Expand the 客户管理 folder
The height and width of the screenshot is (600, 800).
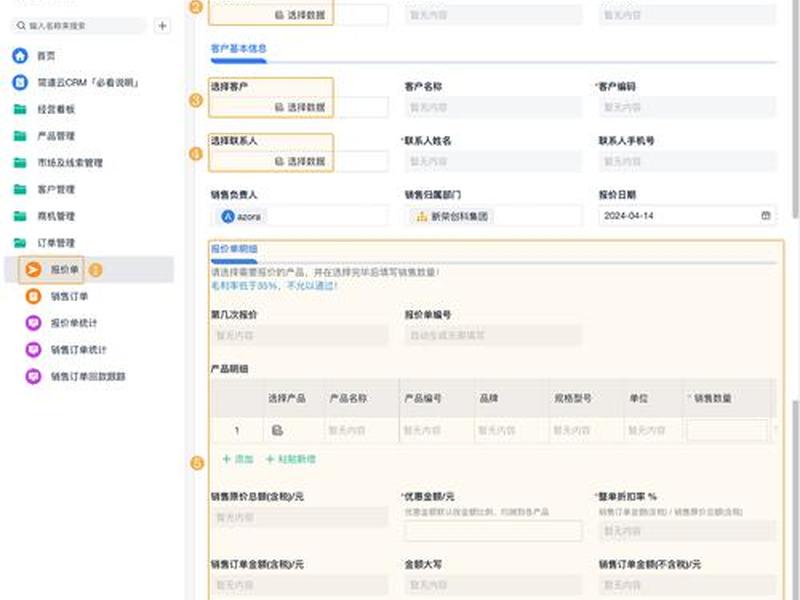tap(20, 189)
